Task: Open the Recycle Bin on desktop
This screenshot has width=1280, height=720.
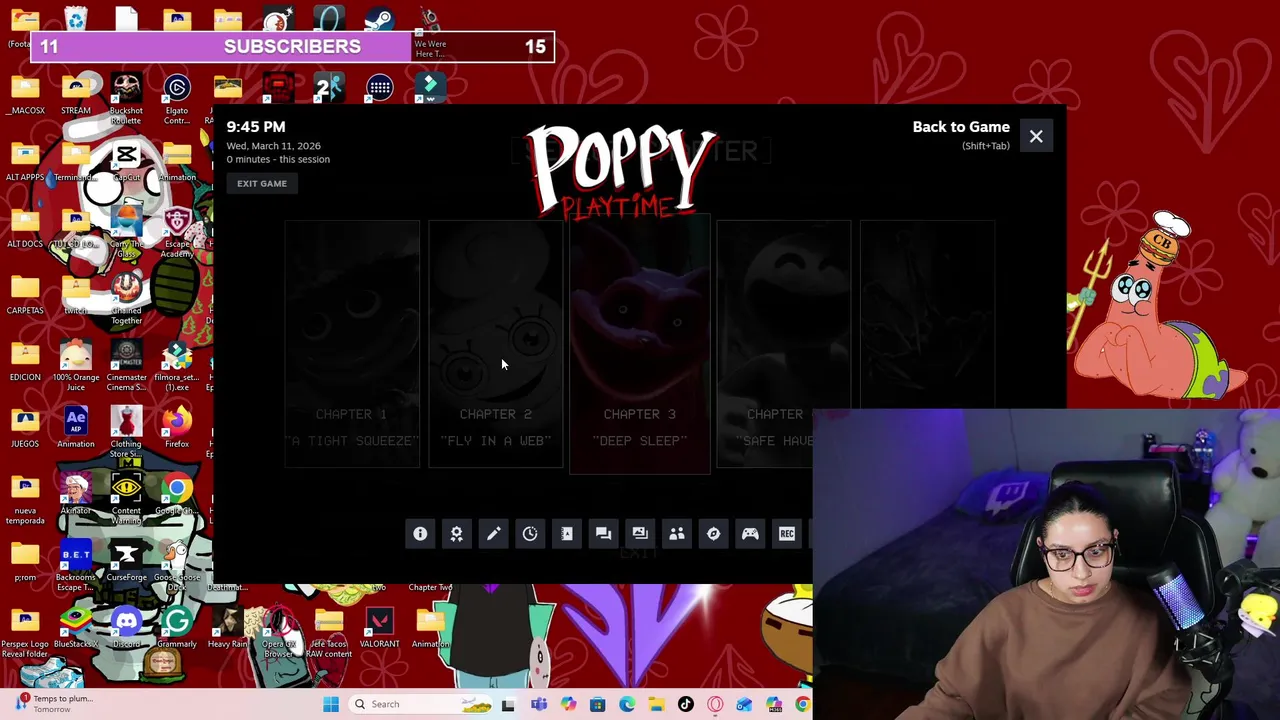Action: tap(76, 19)
